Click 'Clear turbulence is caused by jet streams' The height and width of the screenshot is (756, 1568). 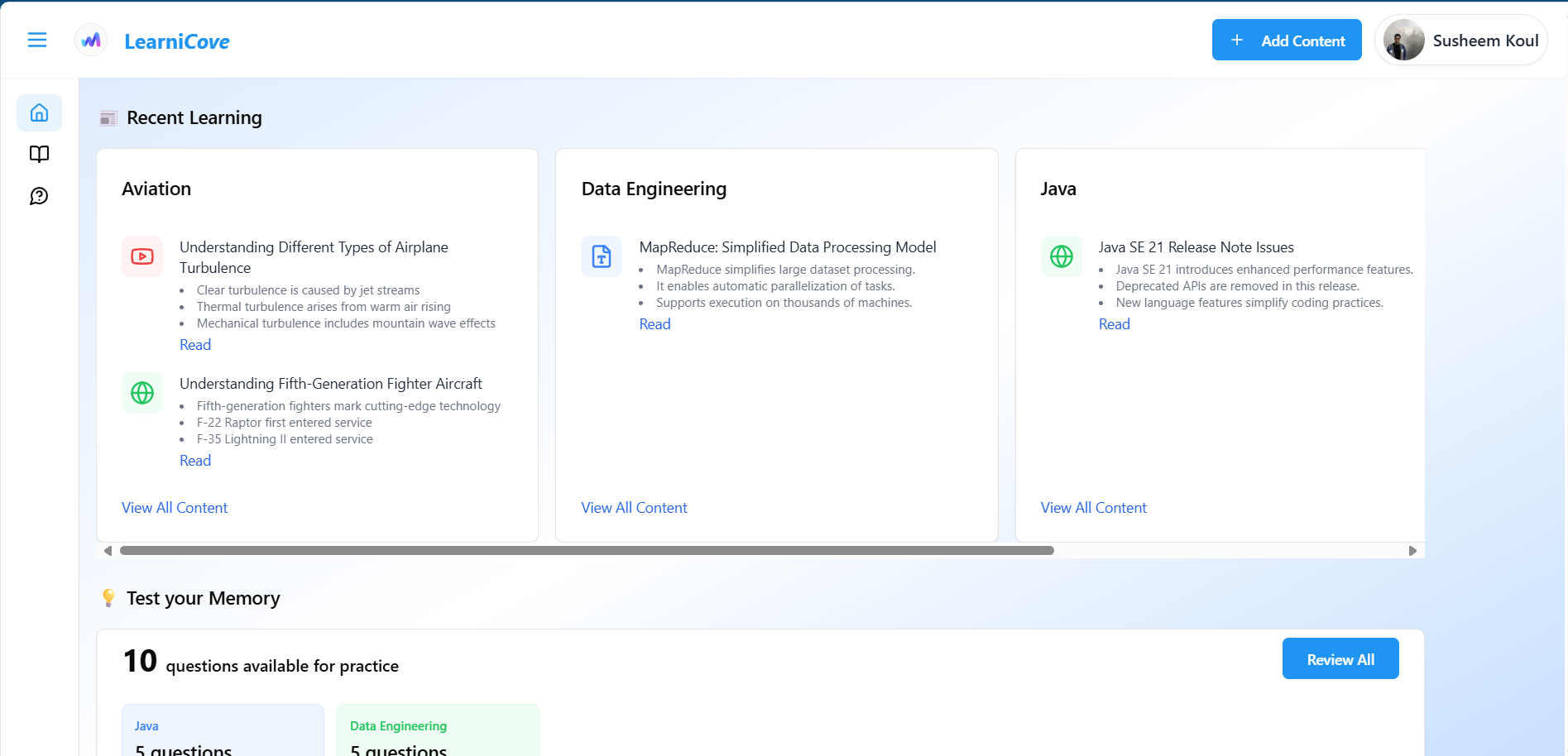pyautogui.click(x=308, y=290)
